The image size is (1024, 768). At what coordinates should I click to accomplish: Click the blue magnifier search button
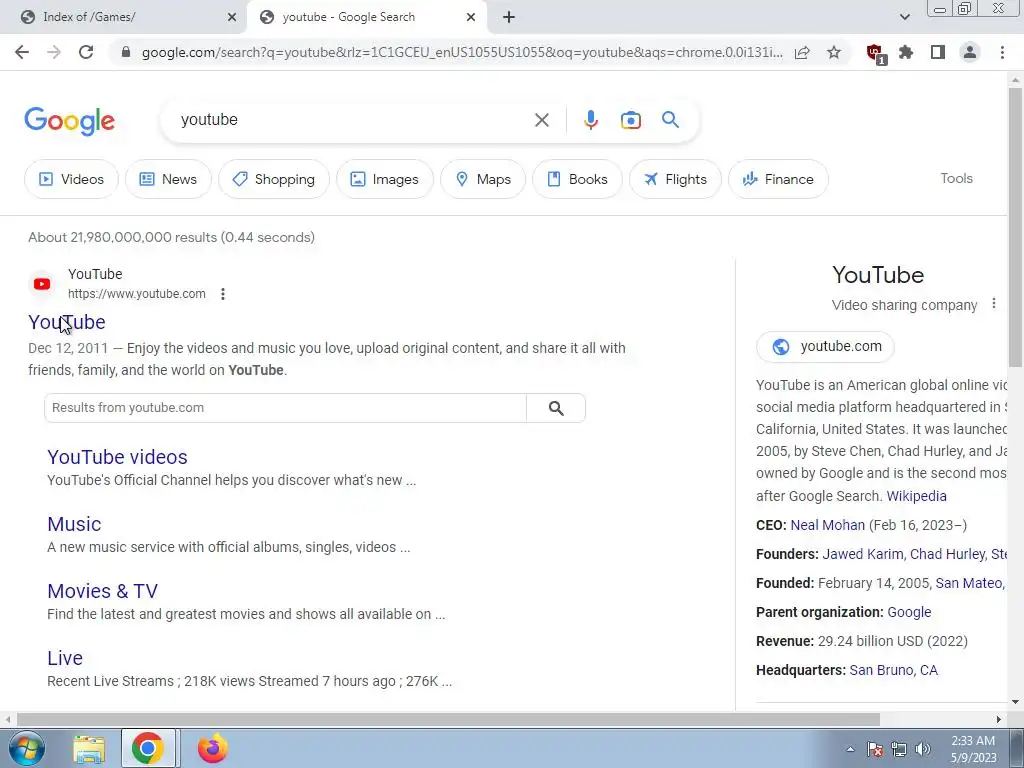(670, 120)
